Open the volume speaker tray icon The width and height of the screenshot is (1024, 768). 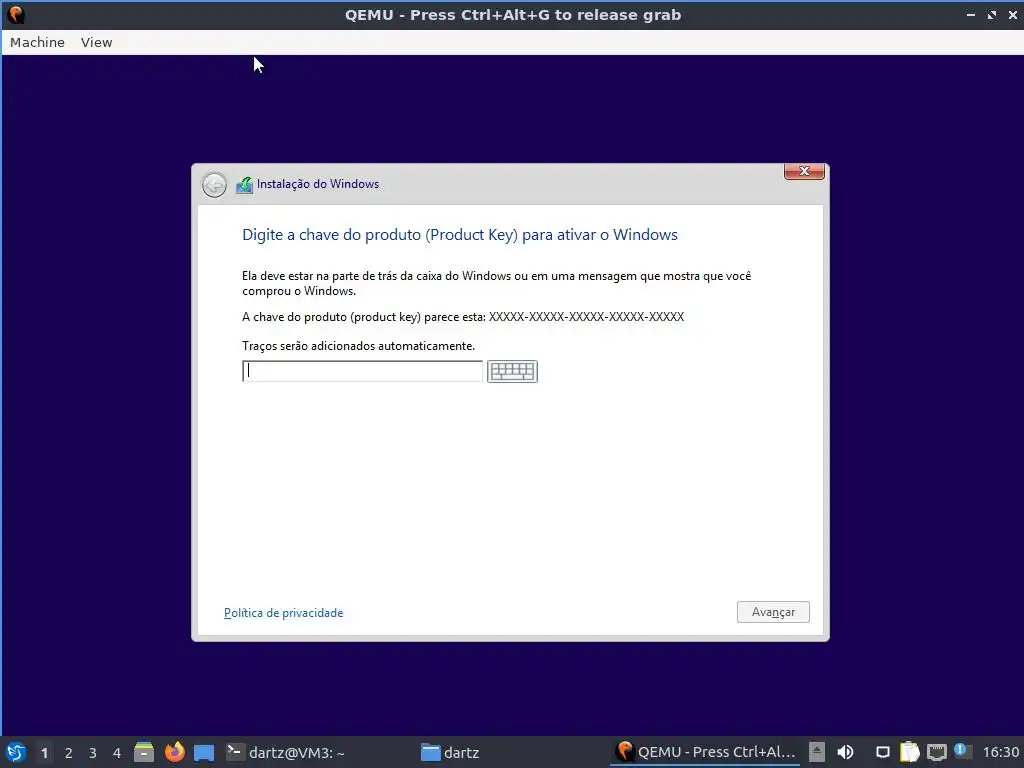pyautogui.click(x=845, y=752)
